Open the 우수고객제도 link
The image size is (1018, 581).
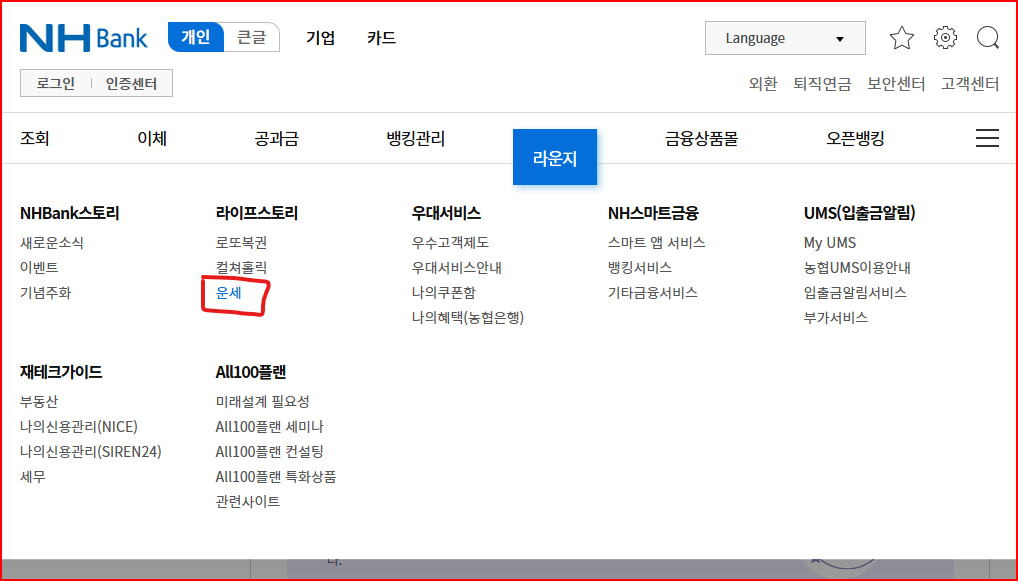pyautogui.click(x=450, y=243)
